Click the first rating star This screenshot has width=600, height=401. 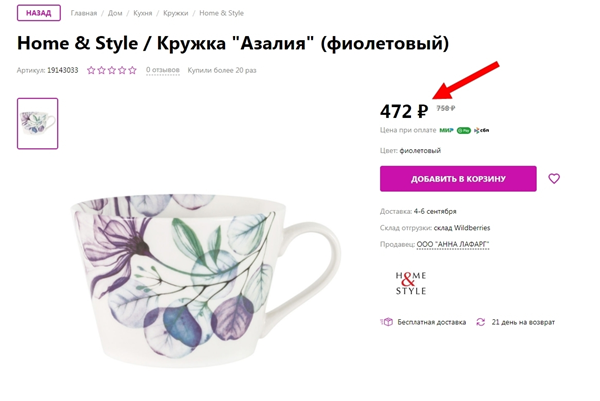[91, 70]
